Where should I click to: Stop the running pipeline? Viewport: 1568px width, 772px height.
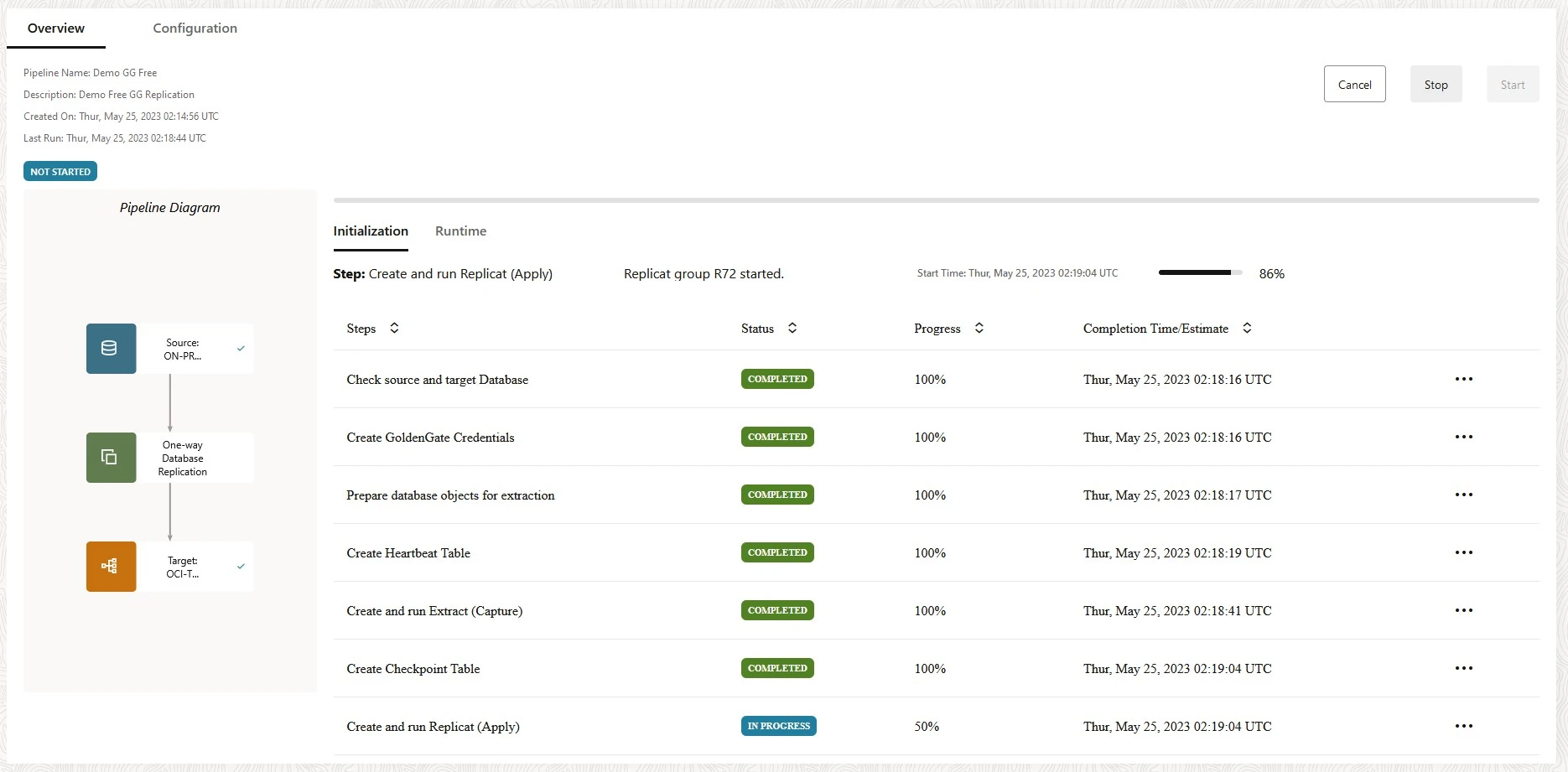pos(1436,84)
